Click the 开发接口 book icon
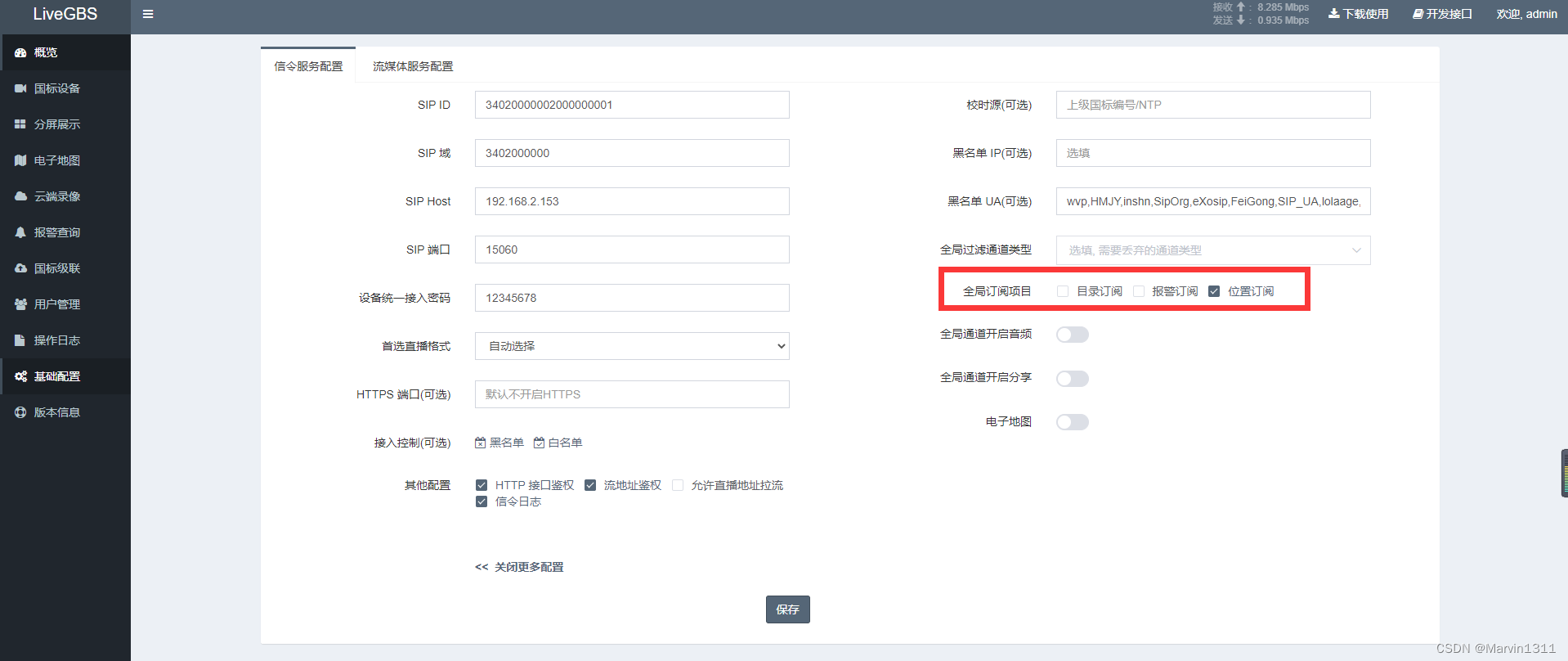The width and height of the screenshot is (1568, 661). coord(1418,14)
